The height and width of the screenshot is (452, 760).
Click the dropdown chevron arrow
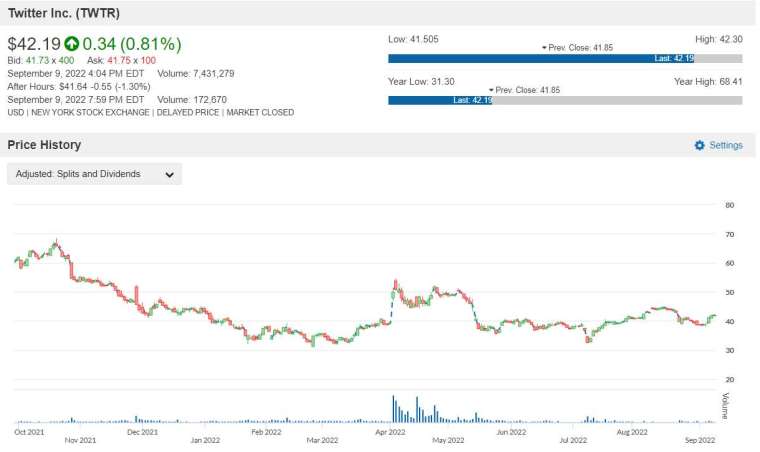[169, 174]
